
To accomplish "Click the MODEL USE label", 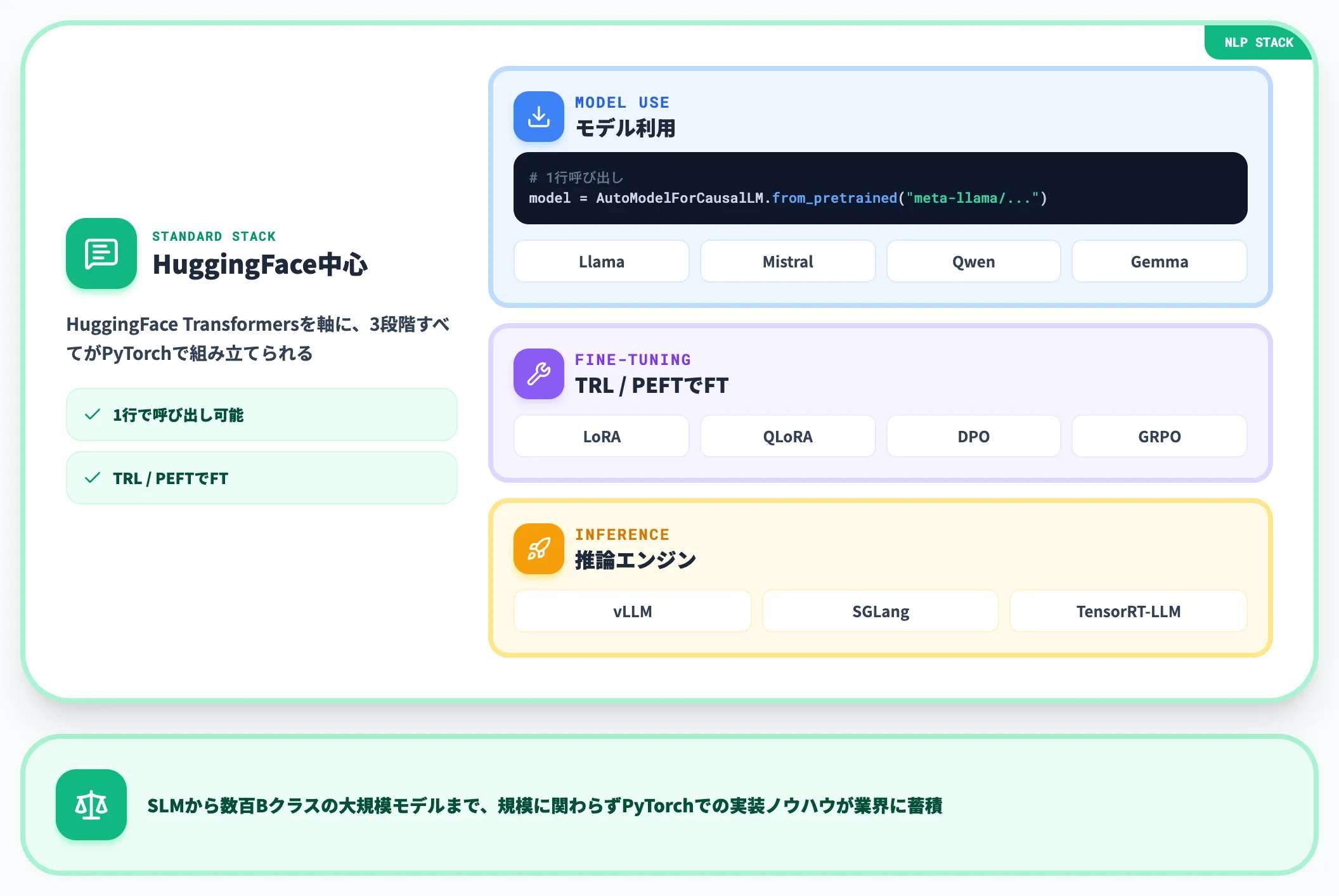I will point(622,102).
